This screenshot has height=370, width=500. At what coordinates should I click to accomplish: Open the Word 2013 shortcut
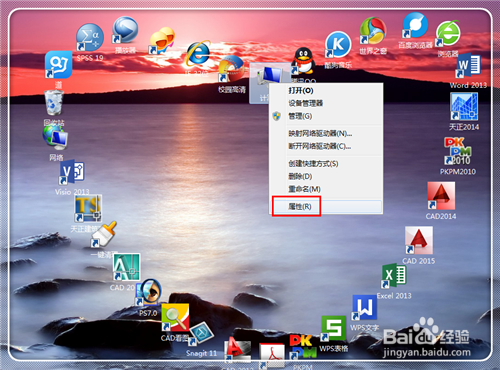click(468, 65)
